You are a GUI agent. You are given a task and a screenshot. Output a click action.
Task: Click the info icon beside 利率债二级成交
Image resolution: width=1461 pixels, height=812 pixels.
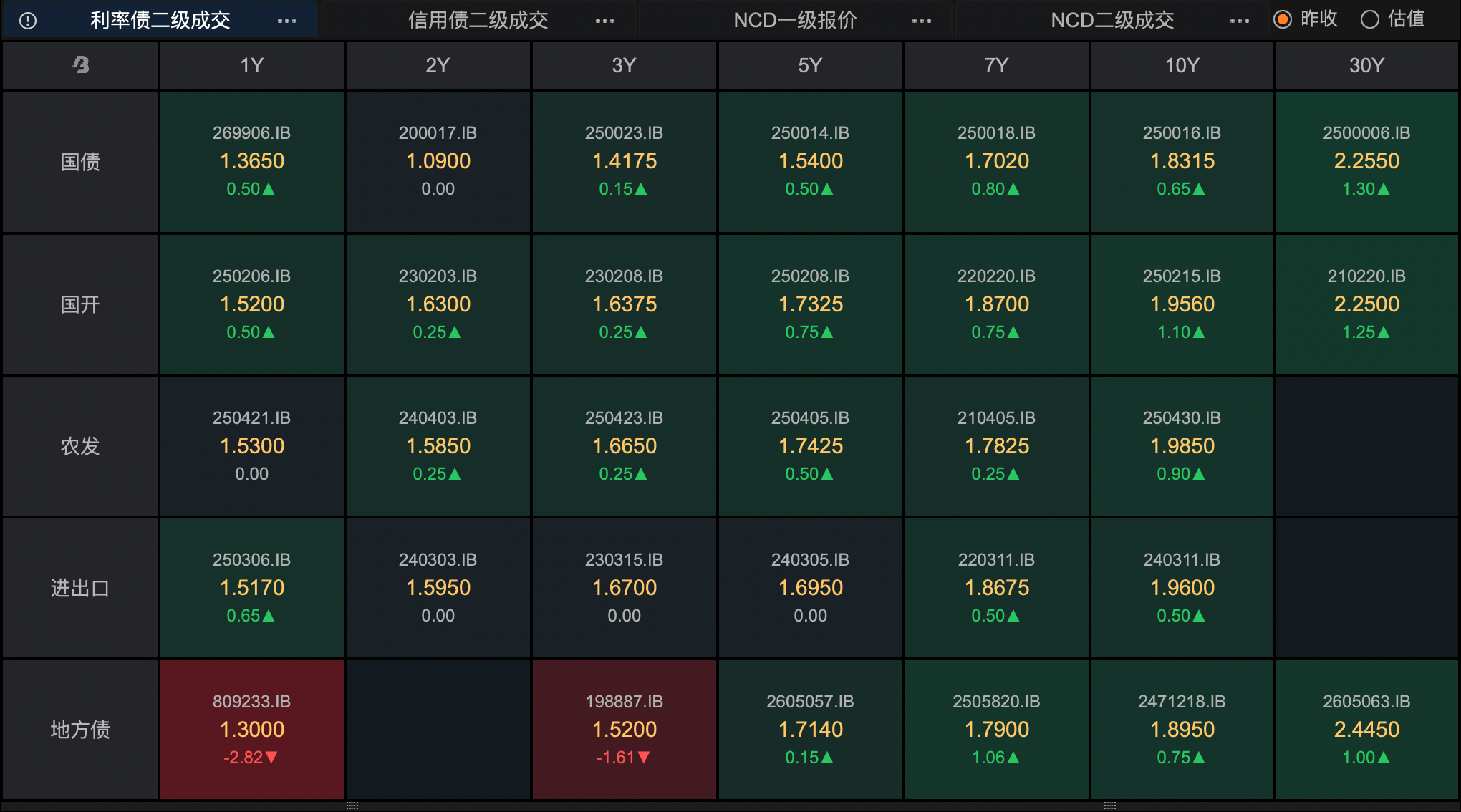(28, 21)
